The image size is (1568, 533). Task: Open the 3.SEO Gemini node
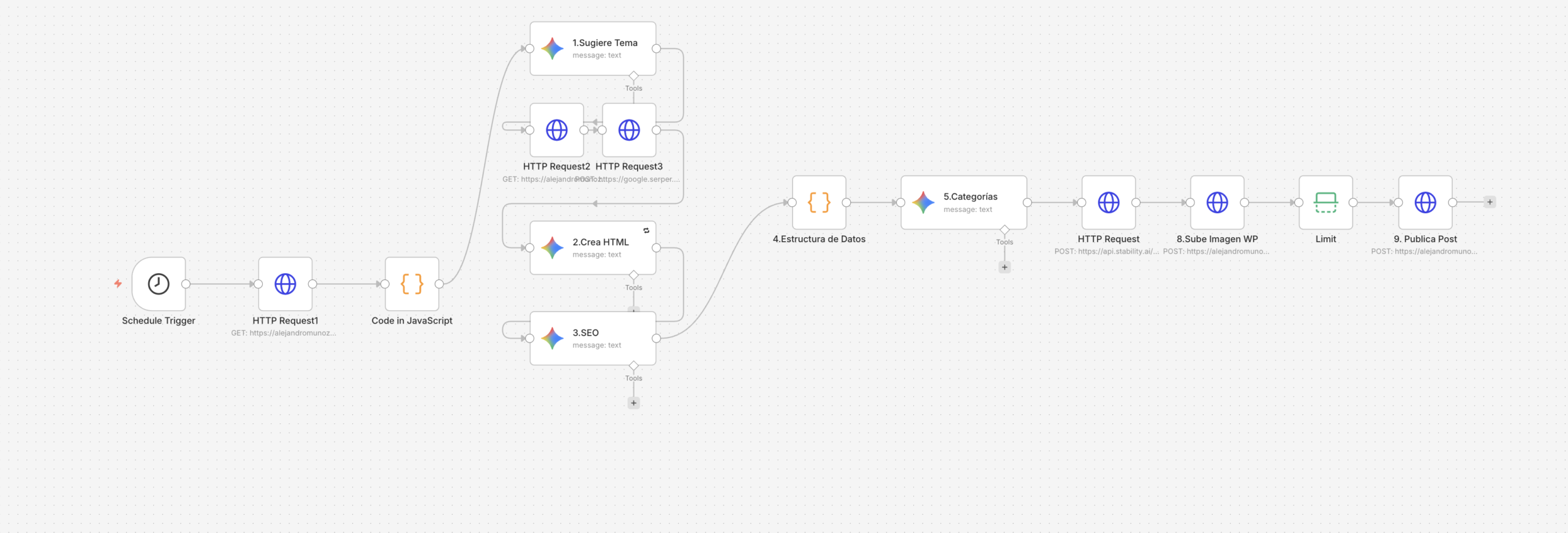tap(593, 338)
